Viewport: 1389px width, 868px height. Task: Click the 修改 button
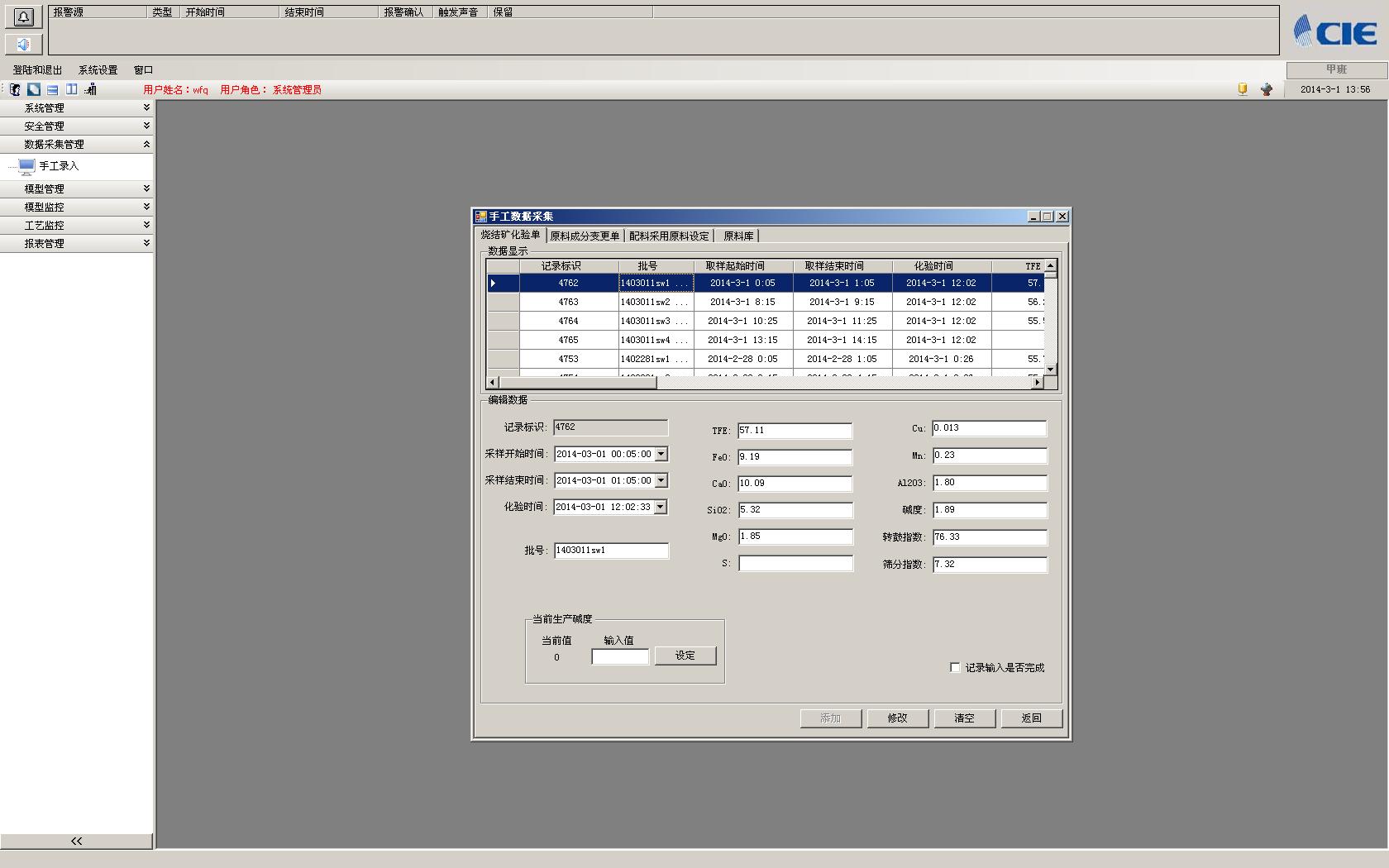pyautogui.click(x=898, y=718)
